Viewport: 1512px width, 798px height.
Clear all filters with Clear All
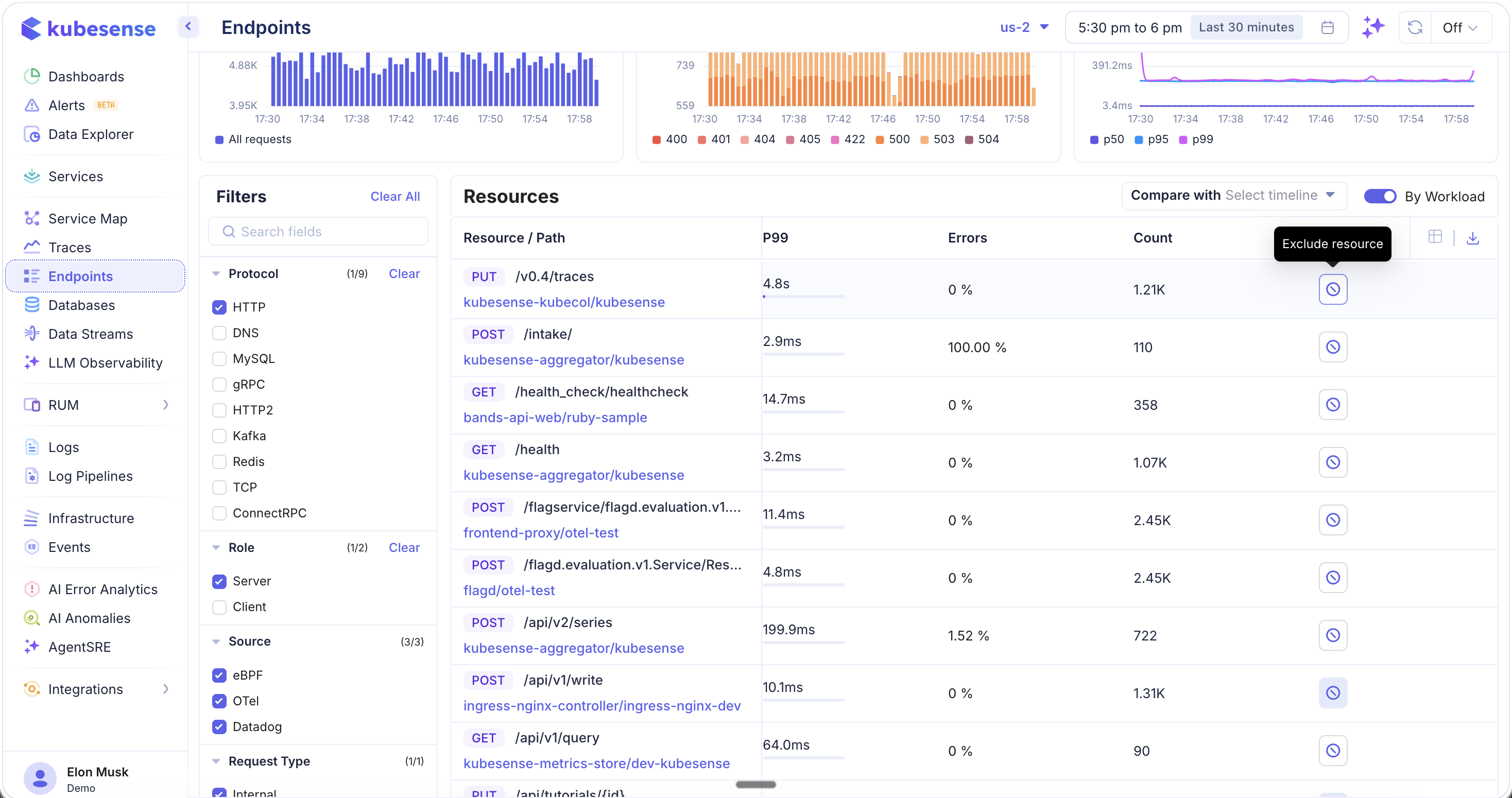pyautogui.click(x=395, y=197)
